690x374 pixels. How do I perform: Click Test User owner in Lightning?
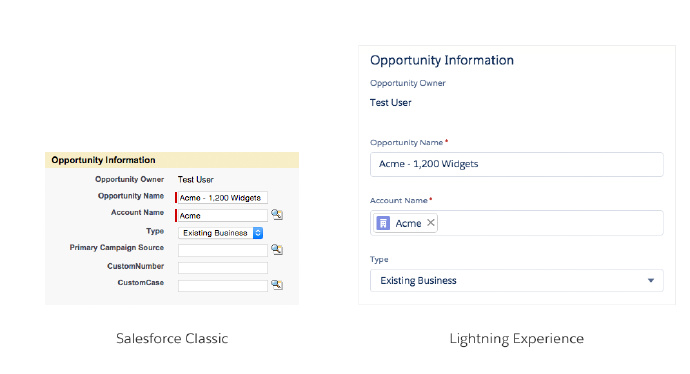[391, 103]
